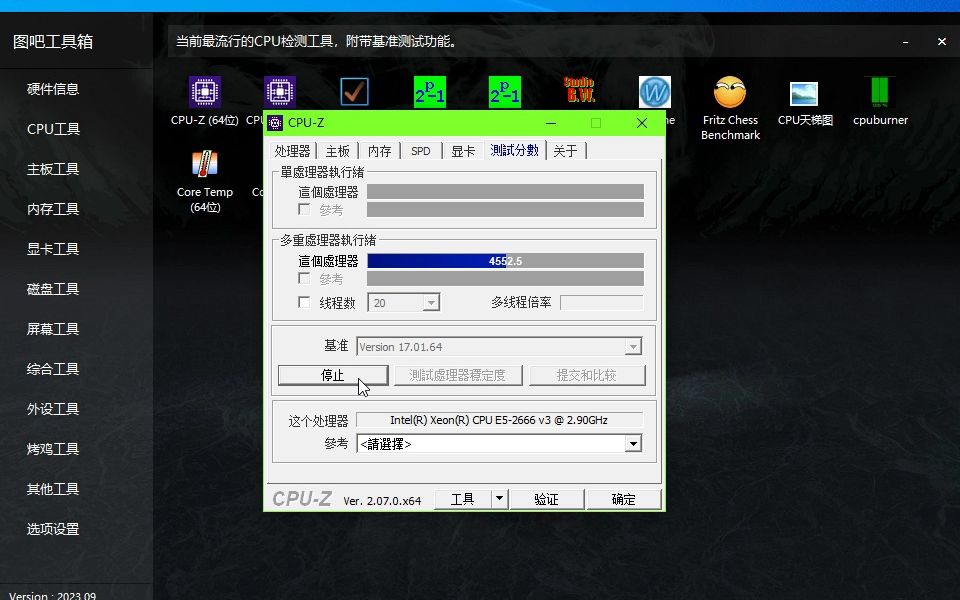This screenshot has height=600, width=960.
Task: Open 选项设置 in the sidebar
Action: [x=53, y=529]
